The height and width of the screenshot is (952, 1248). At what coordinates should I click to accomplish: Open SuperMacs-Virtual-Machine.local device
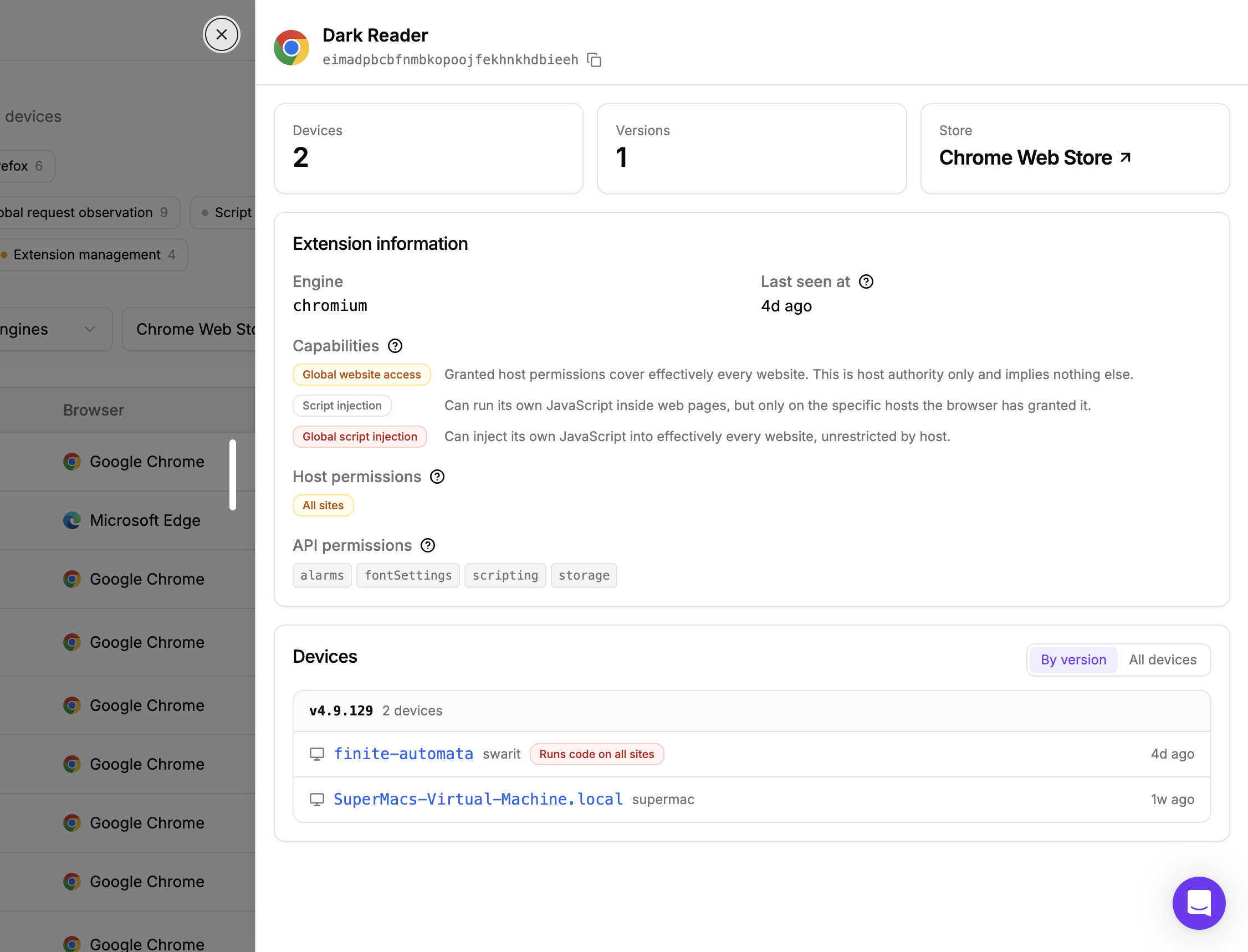click(478, 799)
